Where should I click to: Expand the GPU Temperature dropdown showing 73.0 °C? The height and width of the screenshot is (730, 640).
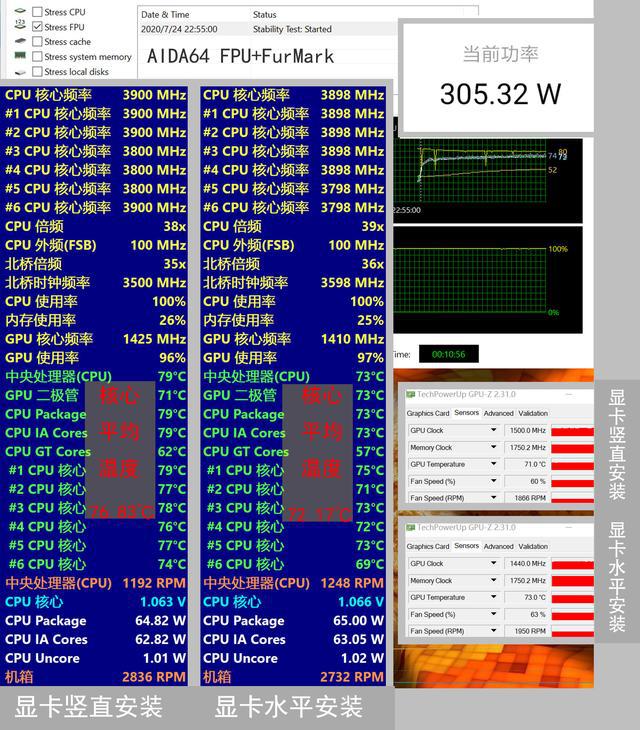[x=493, y=597]
